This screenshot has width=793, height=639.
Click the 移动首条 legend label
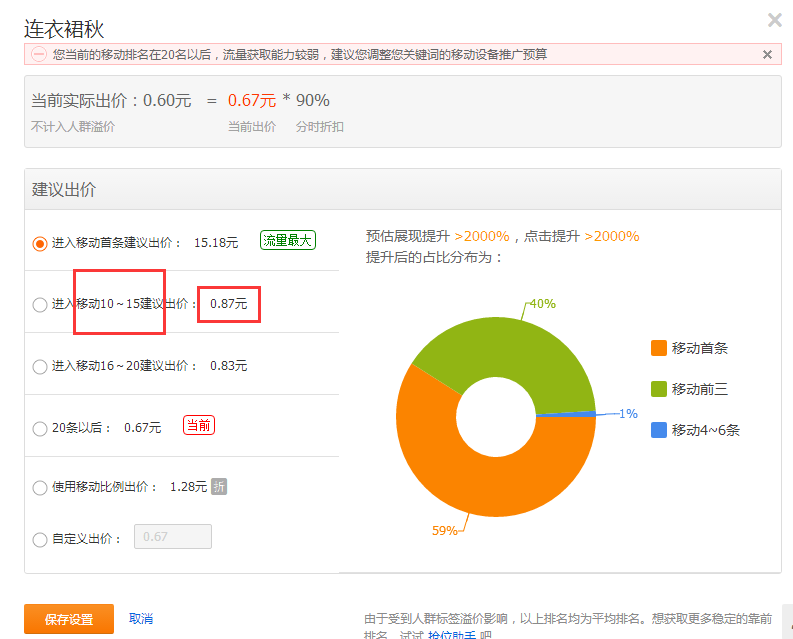699,348
